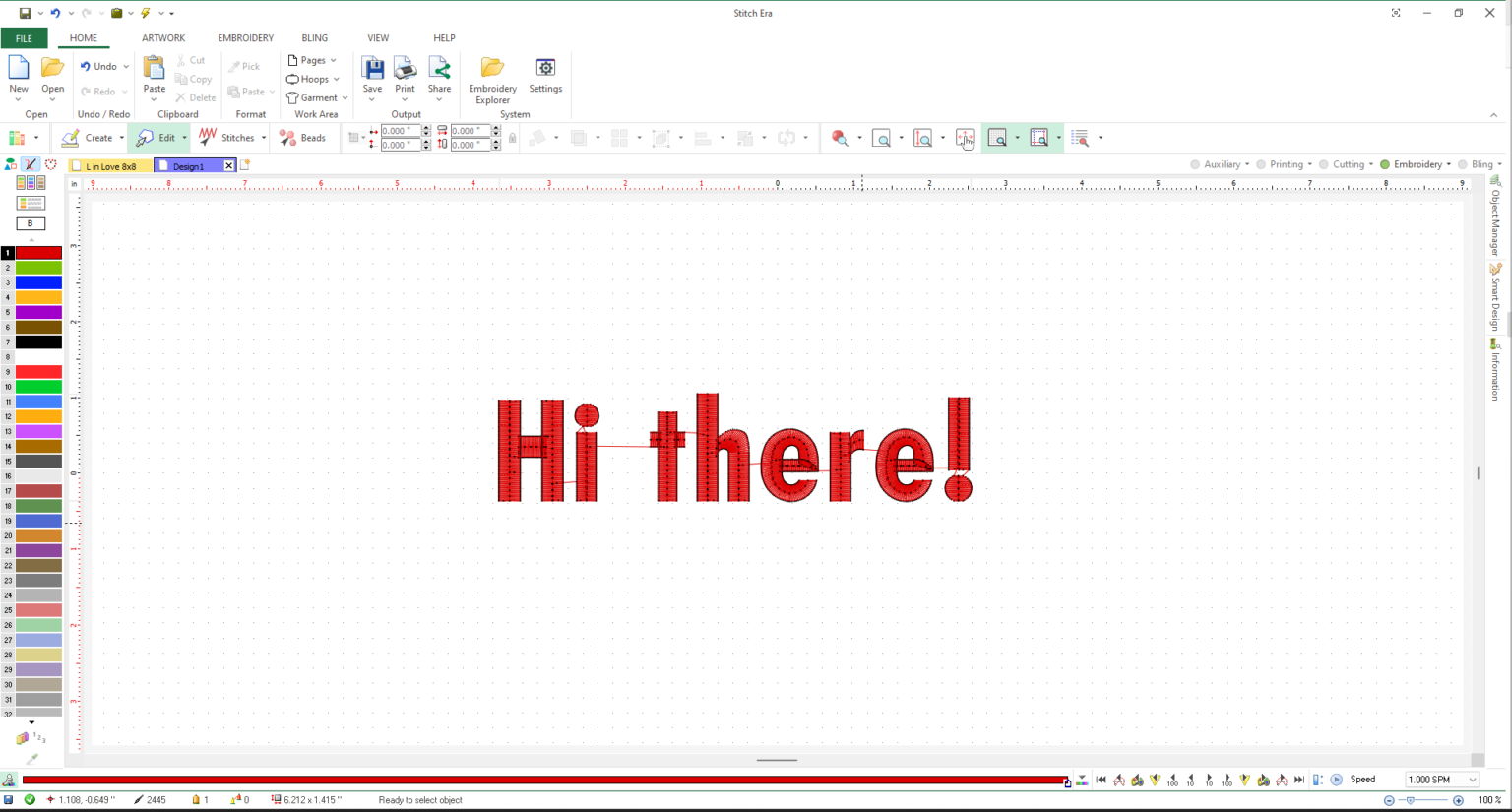Click the Rewind to start simulation icon
1512x812 pixels.
click(1101, 779)
